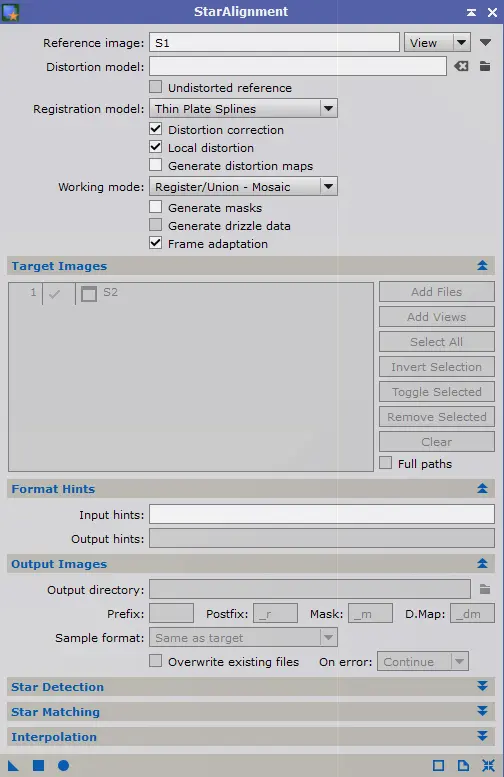Open the Sample format dropdown
Viewport: 504px width, 777px height.
[243, 638]
